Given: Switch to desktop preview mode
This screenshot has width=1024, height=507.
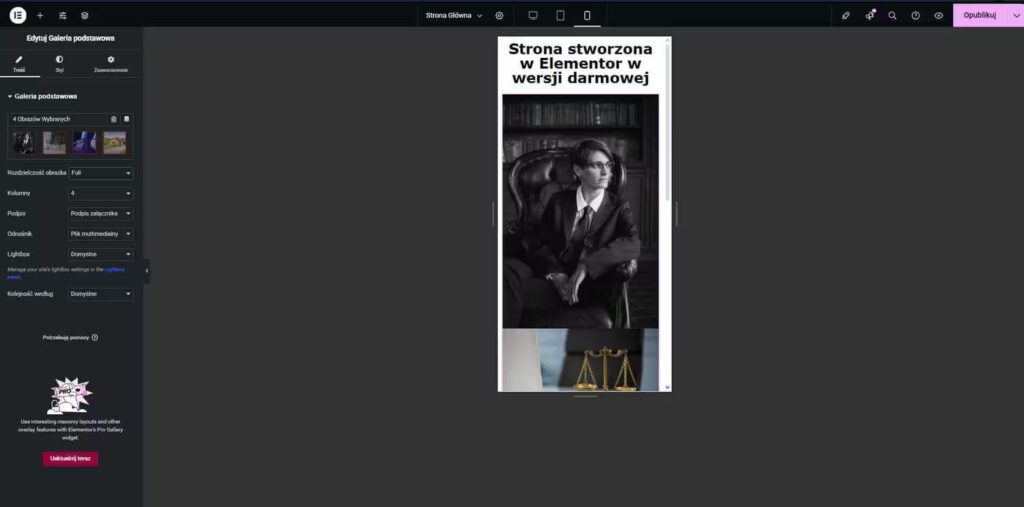Looking at the screenshot, I should pyautogui.click(x=533, y=15).
